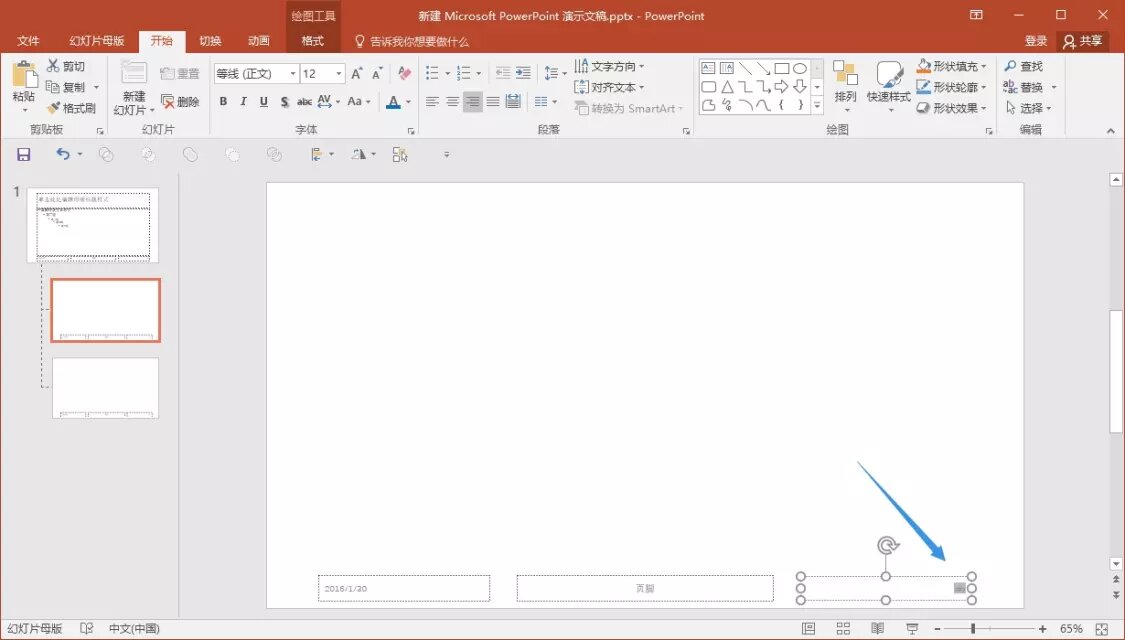This screenshot has width=1125, height=640.
Task: Open the drawing tools Format tab
Action: point(313,41)
